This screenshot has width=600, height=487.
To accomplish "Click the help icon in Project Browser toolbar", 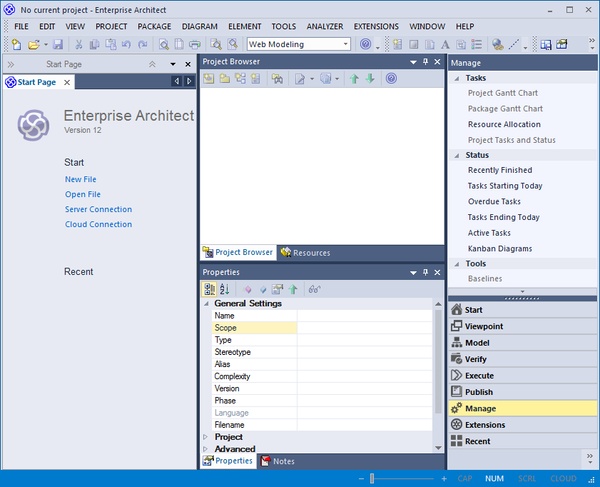I will [391, 78].
